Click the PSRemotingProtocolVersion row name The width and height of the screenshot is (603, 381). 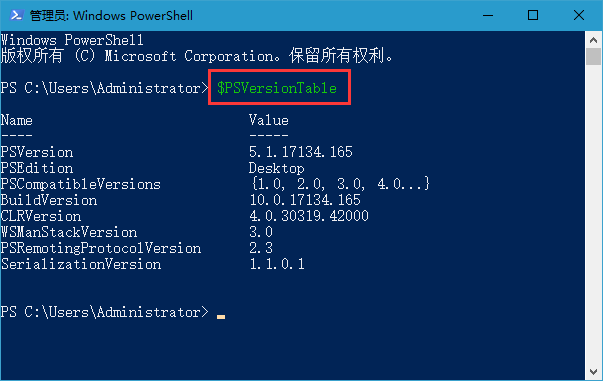coord(101,248)
